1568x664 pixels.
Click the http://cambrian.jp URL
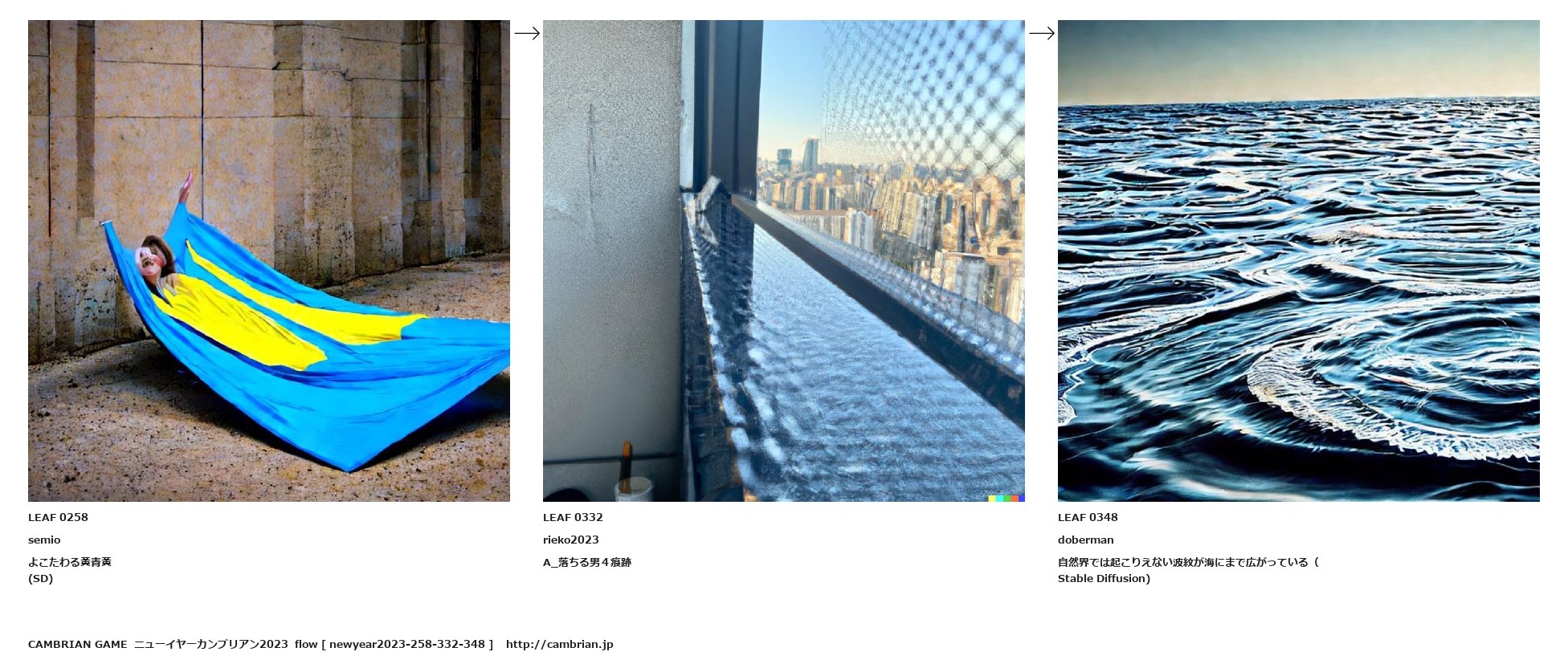pyautogui.click(x=560, y=644)
